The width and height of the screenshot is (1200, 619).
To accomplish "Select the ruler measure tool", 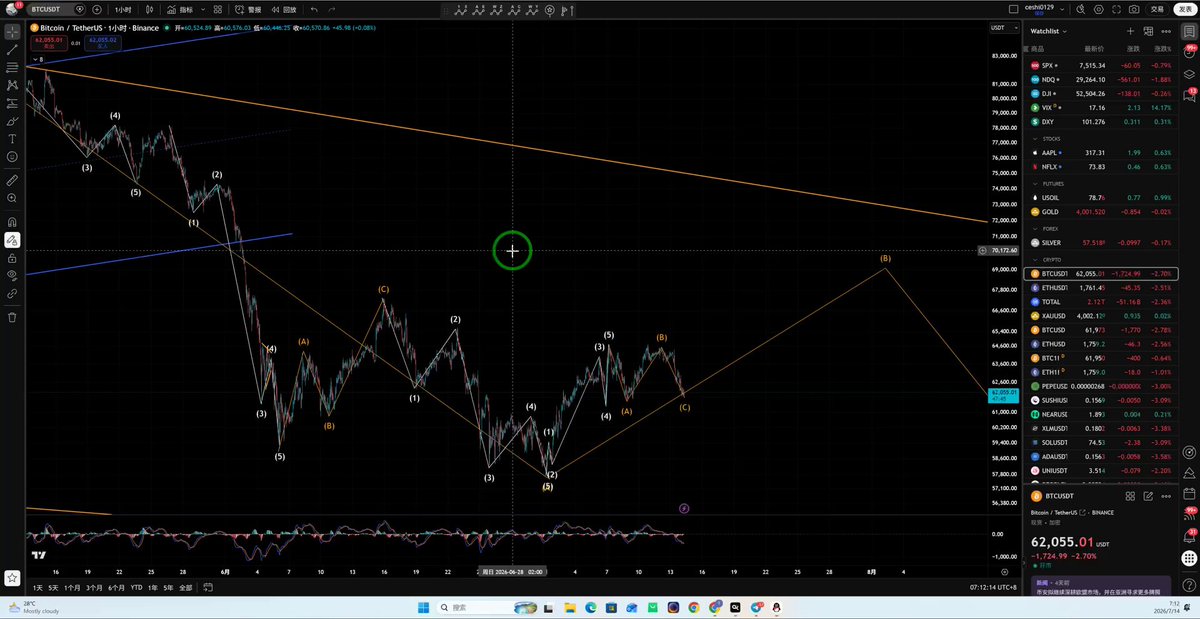I will point(12,181).
